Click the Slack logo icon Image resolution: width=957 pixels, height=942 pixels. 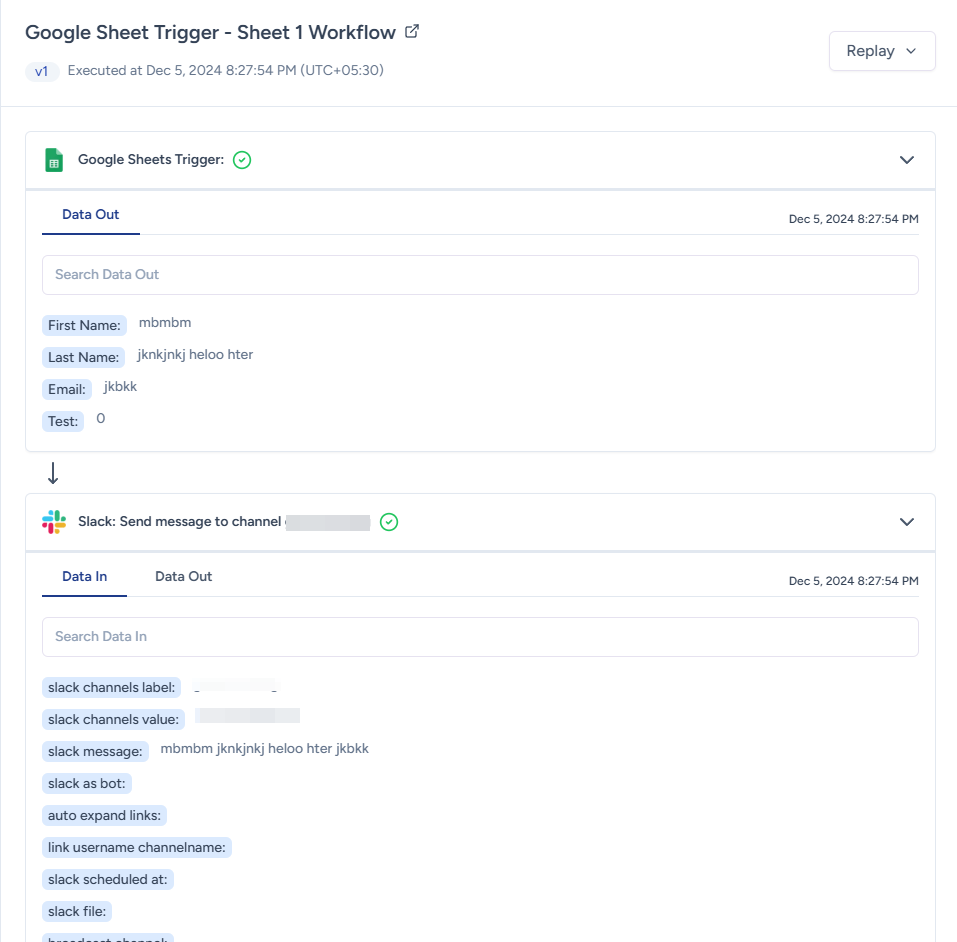(x=54, y=522)
